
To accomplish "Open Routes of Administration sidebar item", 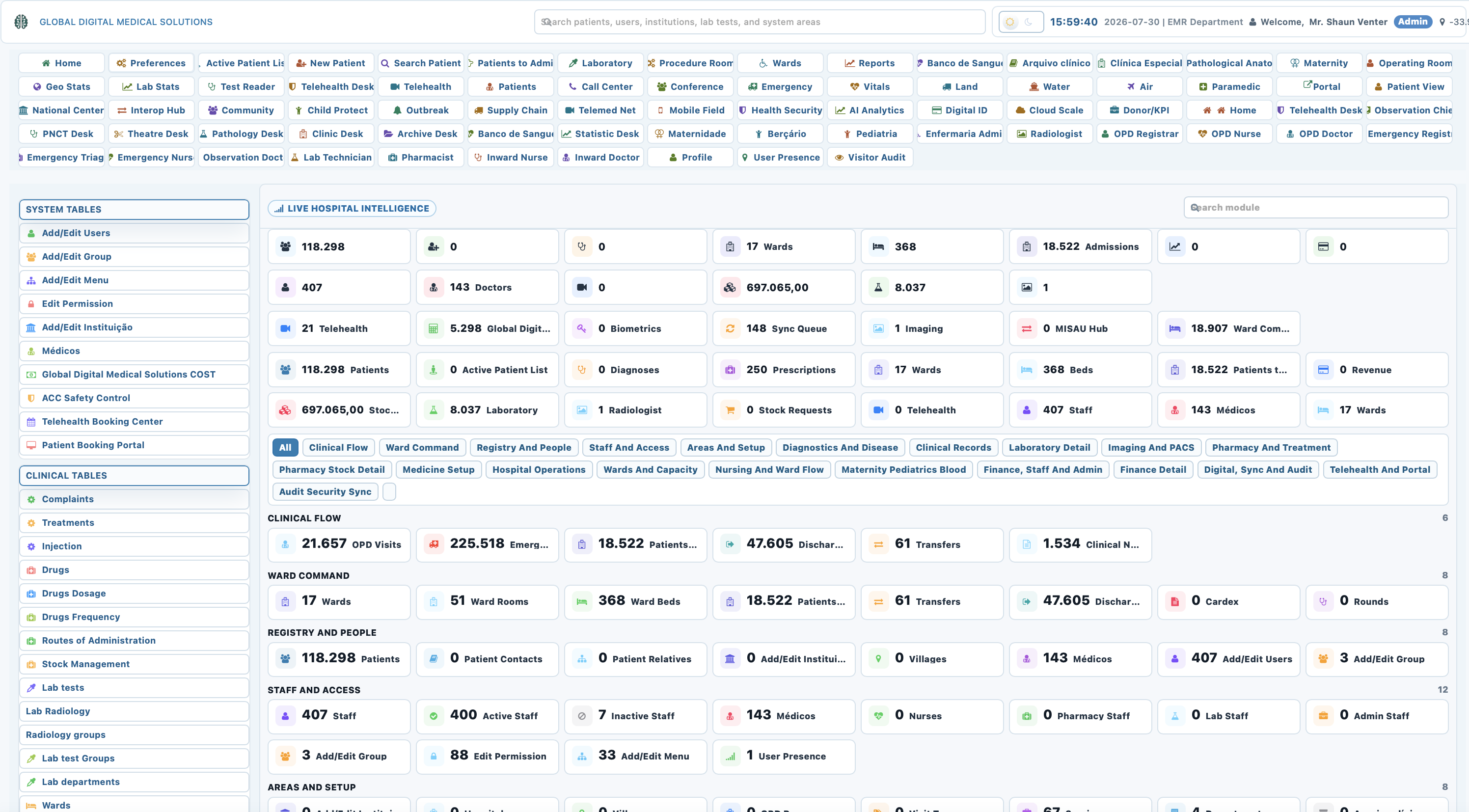I will click(134, 640).
